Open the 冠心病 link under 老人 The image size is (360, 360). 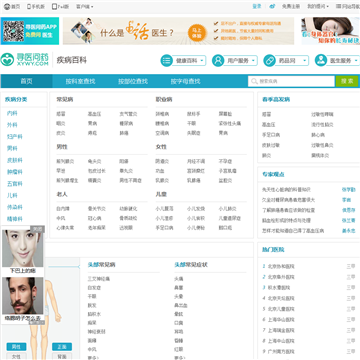pos(95,218)
